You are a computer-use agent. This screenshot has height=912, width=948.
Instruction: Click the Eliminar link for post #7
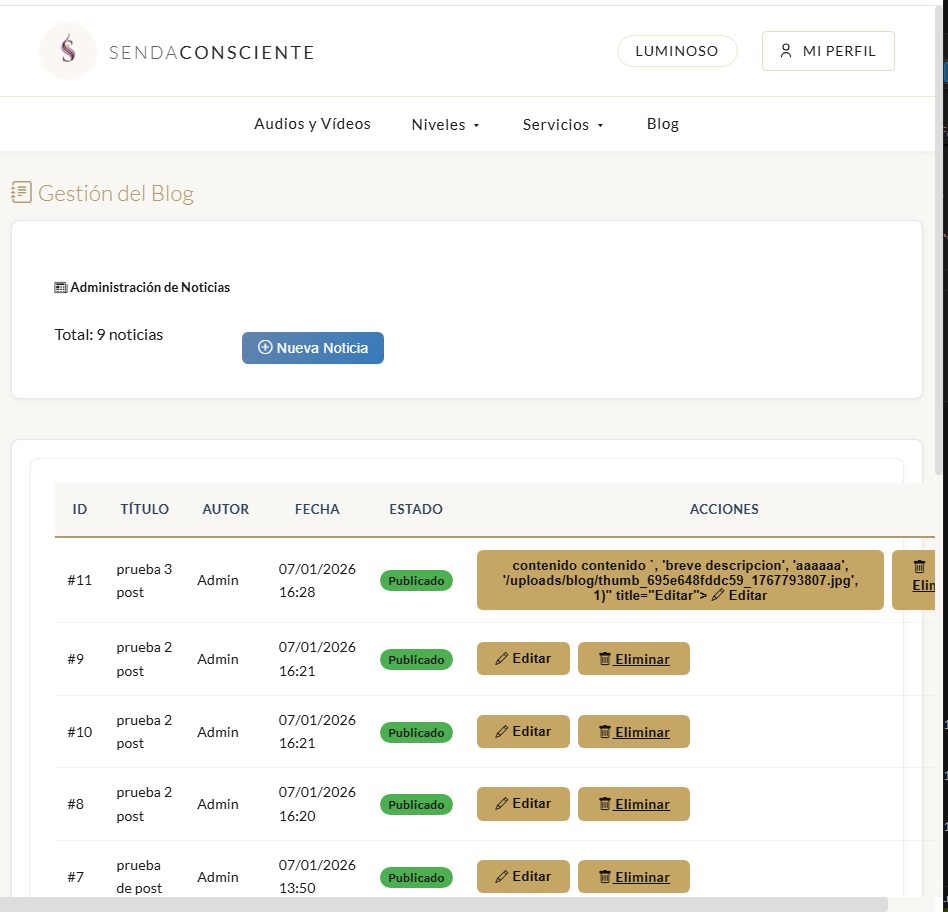pos(642,877)
